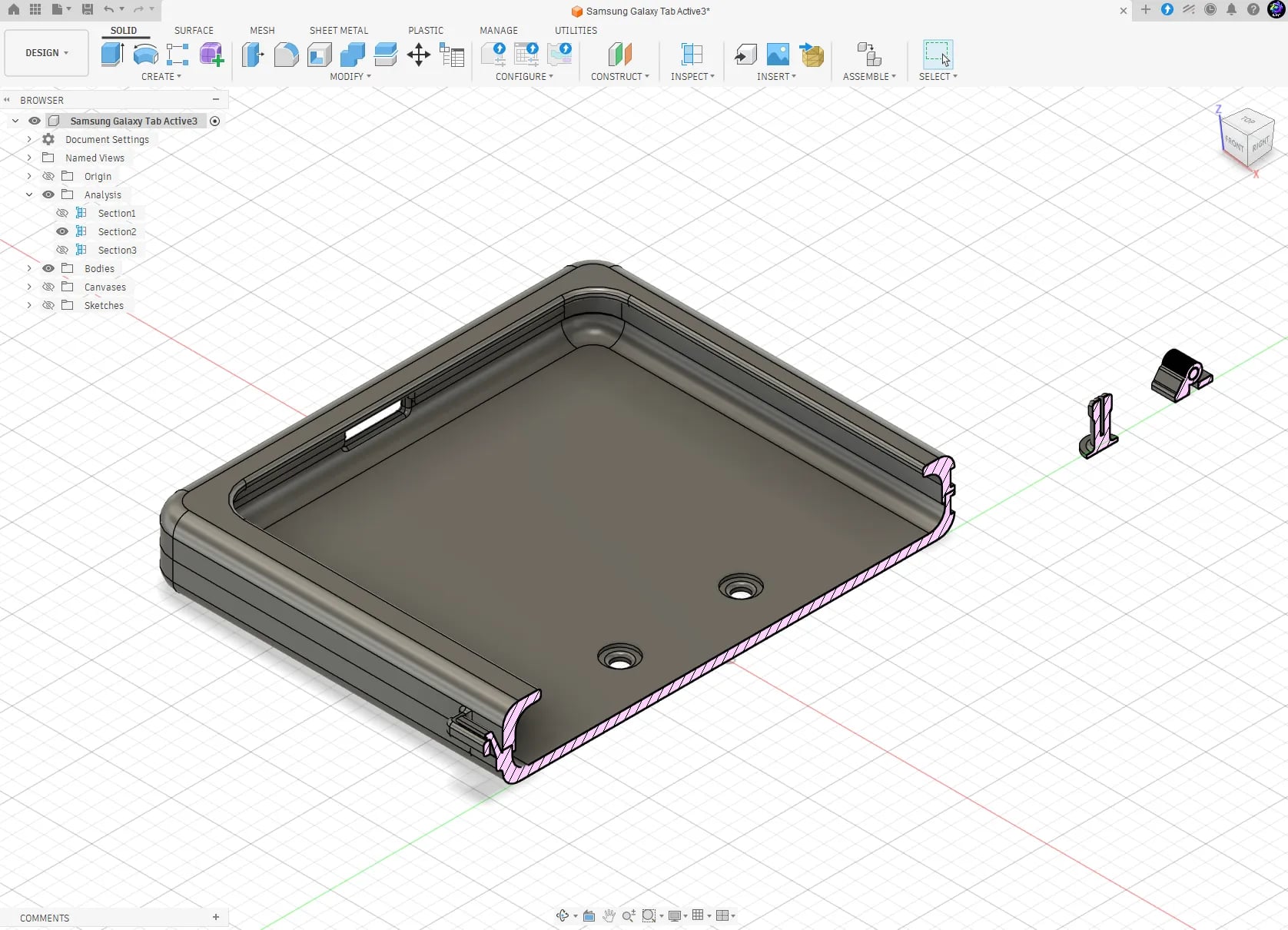Open the INSPECT dropdown menu
The width and height of the screenshot is (1288, 930).
tap(692, 77)
